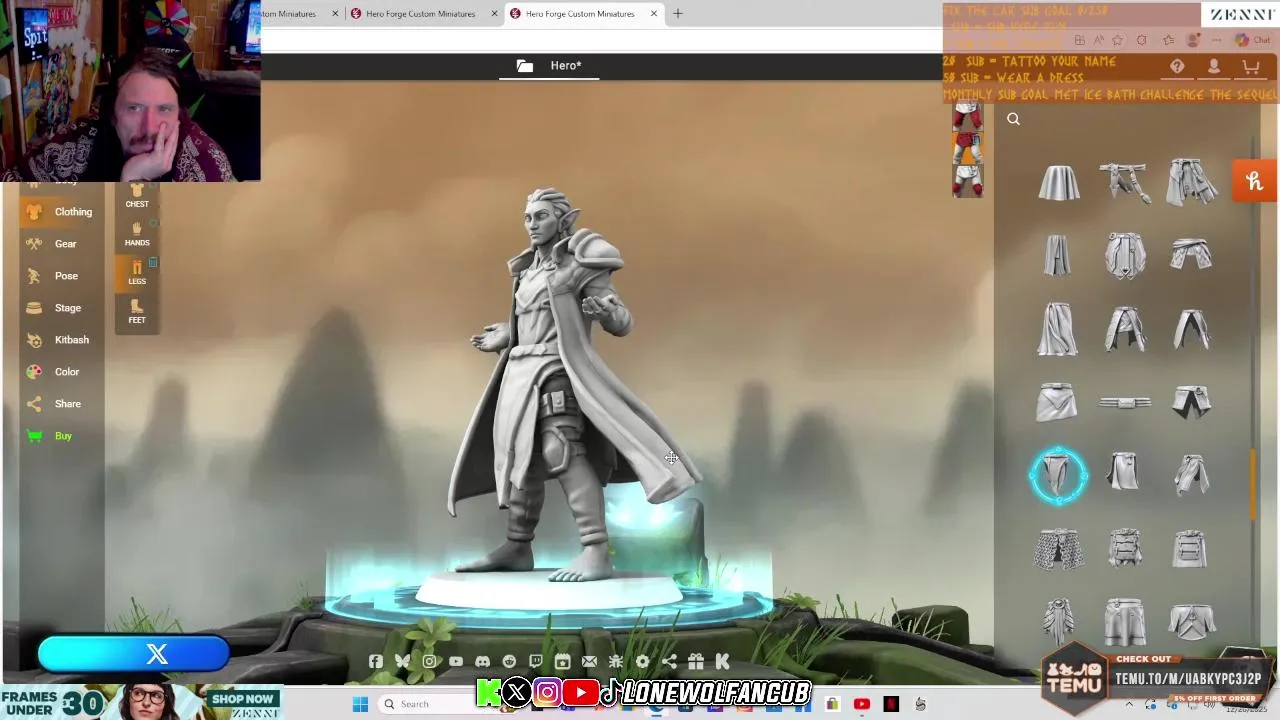The height and width of the screenshot is (720, 1280).
Task: Click the blue X banner button
Action: [x=134, y=654]
